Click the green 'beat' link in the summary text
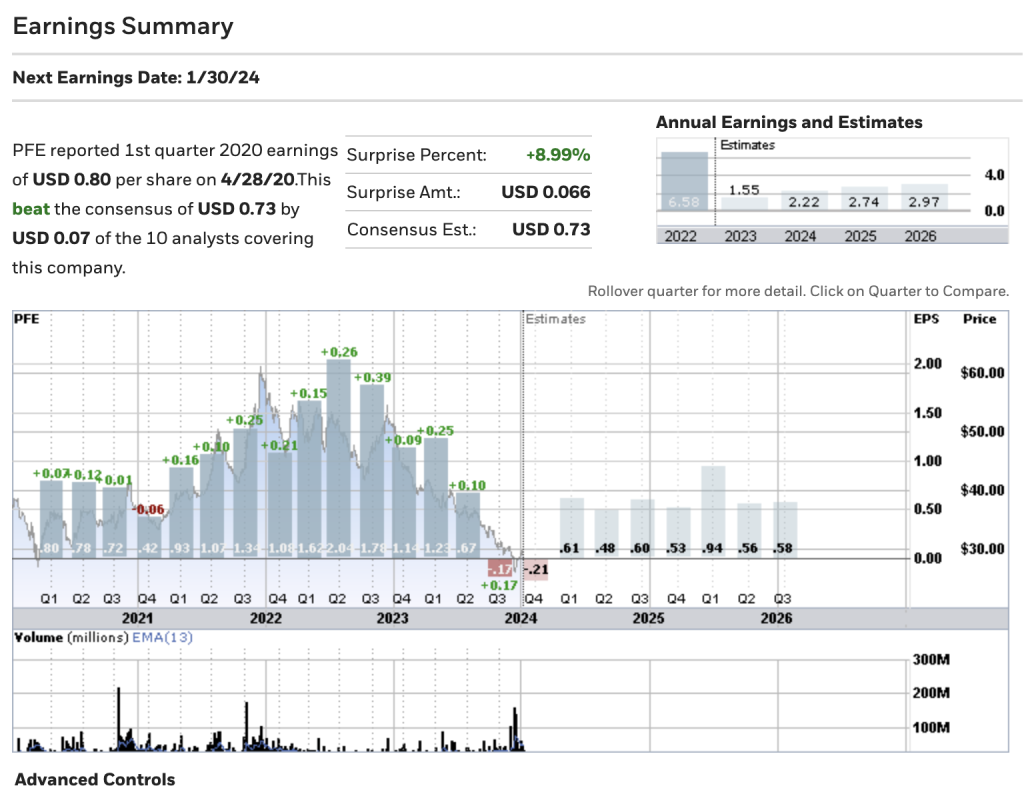 [x=31, y=209]
